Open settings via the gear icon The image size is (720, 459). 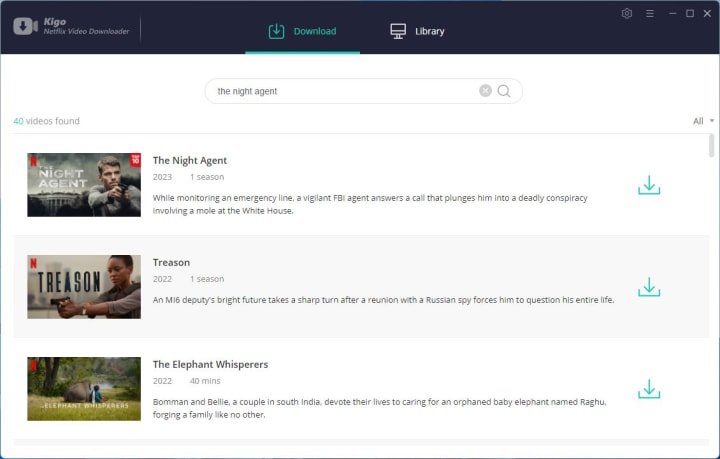pos(626,13)
